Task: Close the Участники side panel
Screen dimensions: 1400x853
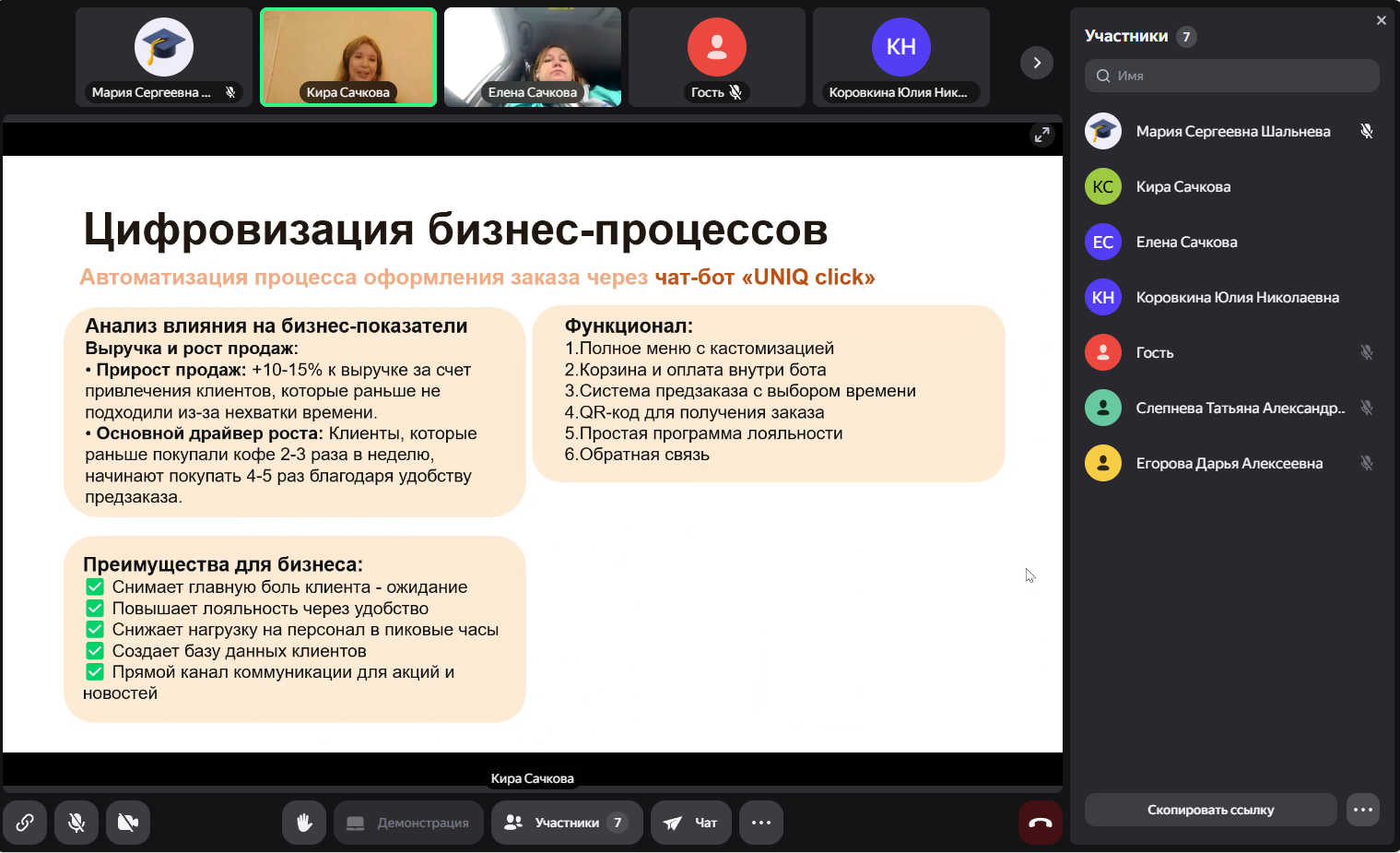Action: tap(1381, 20)
